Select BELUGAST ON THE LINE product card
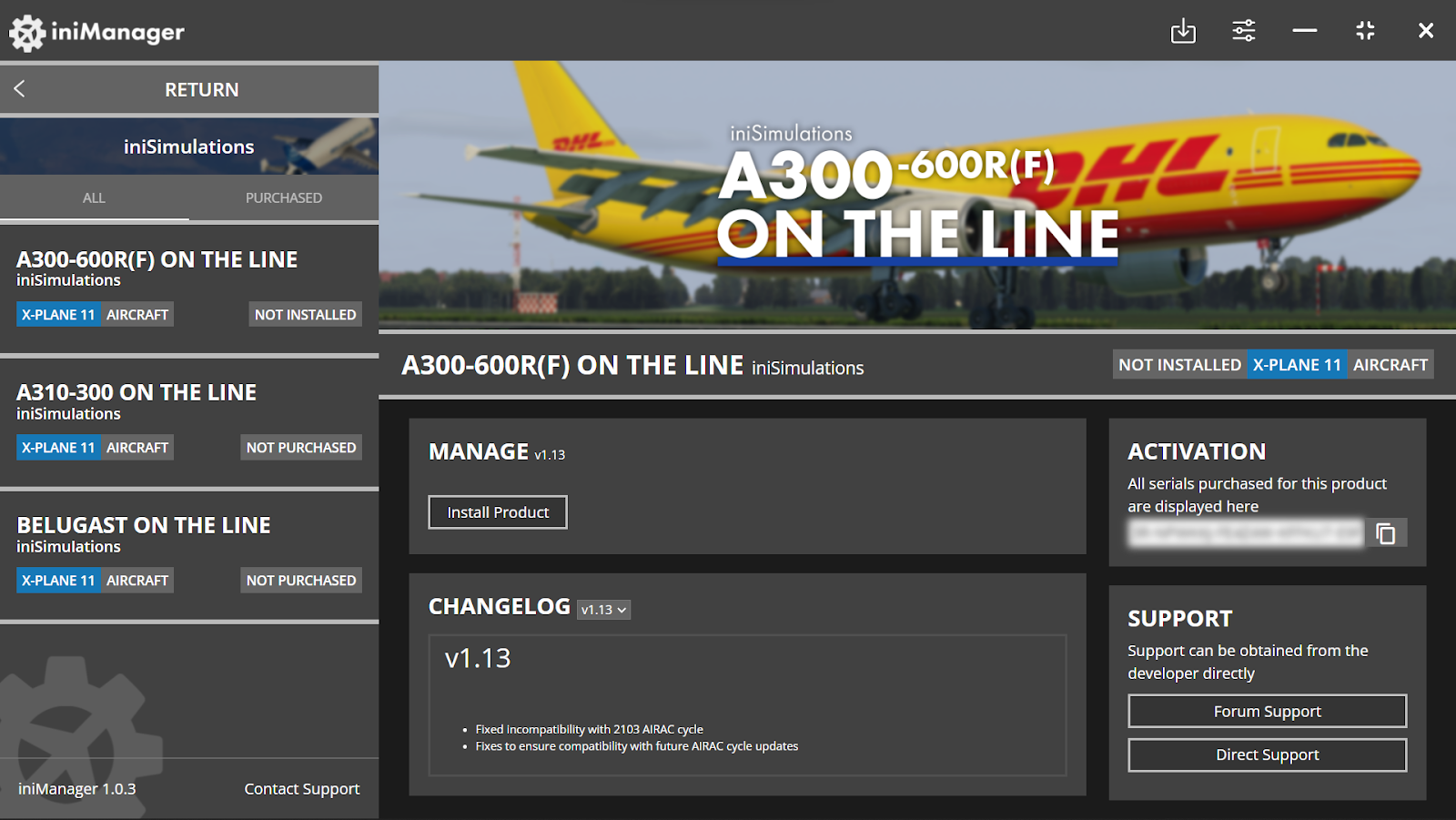Screen dimensions: 1456x820 [189, 554]
